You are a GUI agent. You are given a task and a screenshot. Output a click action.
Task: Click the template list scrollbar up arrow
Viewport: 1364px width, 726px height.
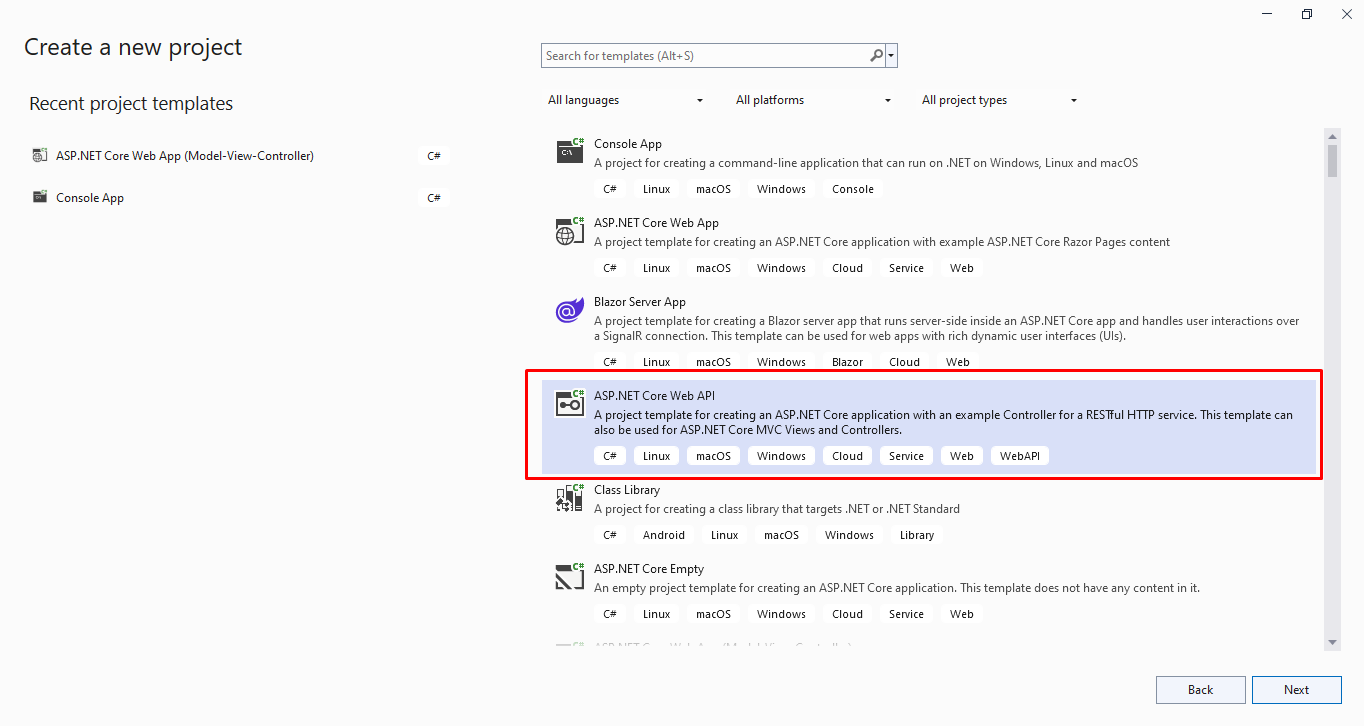pos(1332,135)
